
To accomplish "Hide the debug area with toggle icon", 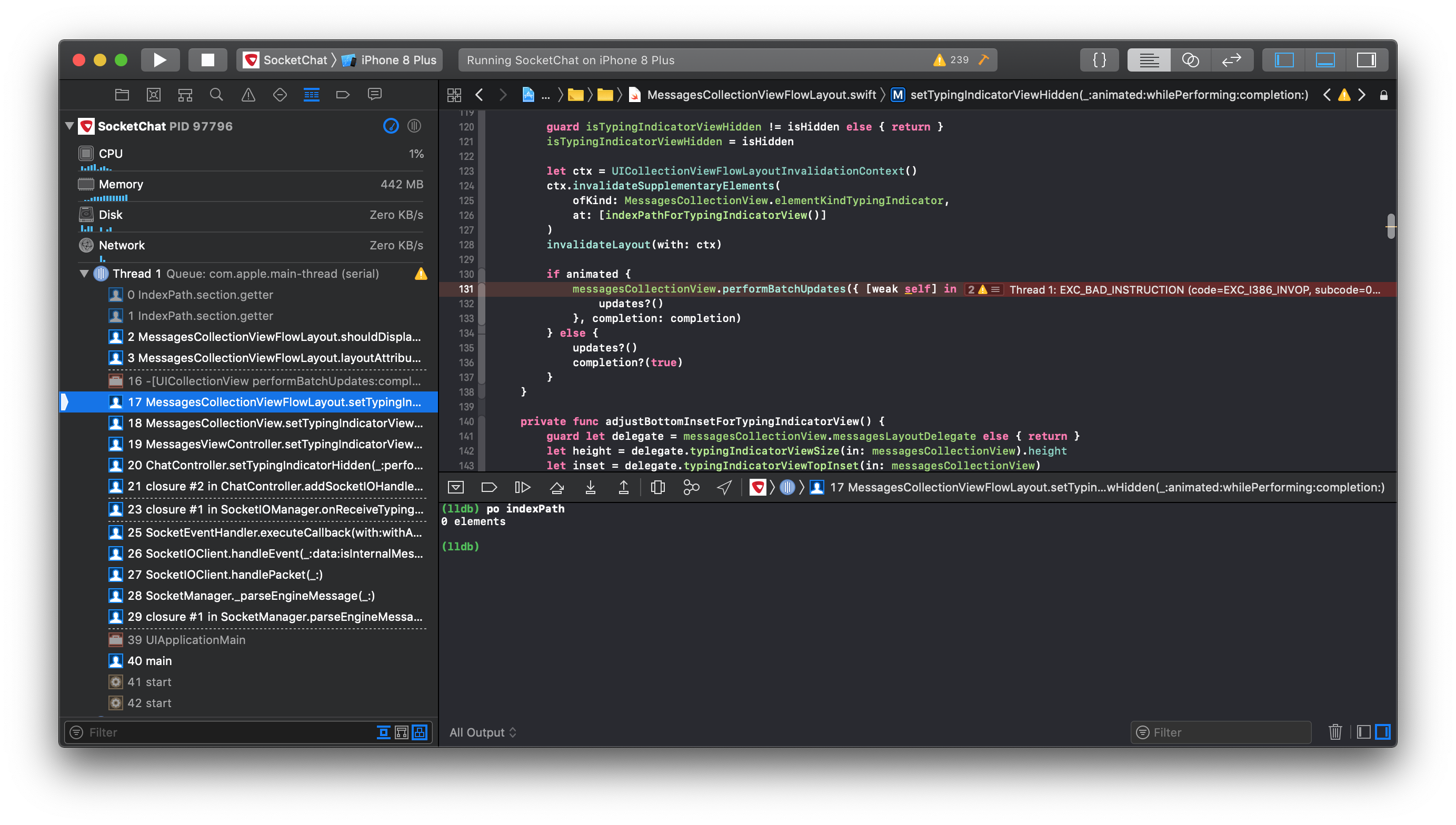I will (456, 487).
